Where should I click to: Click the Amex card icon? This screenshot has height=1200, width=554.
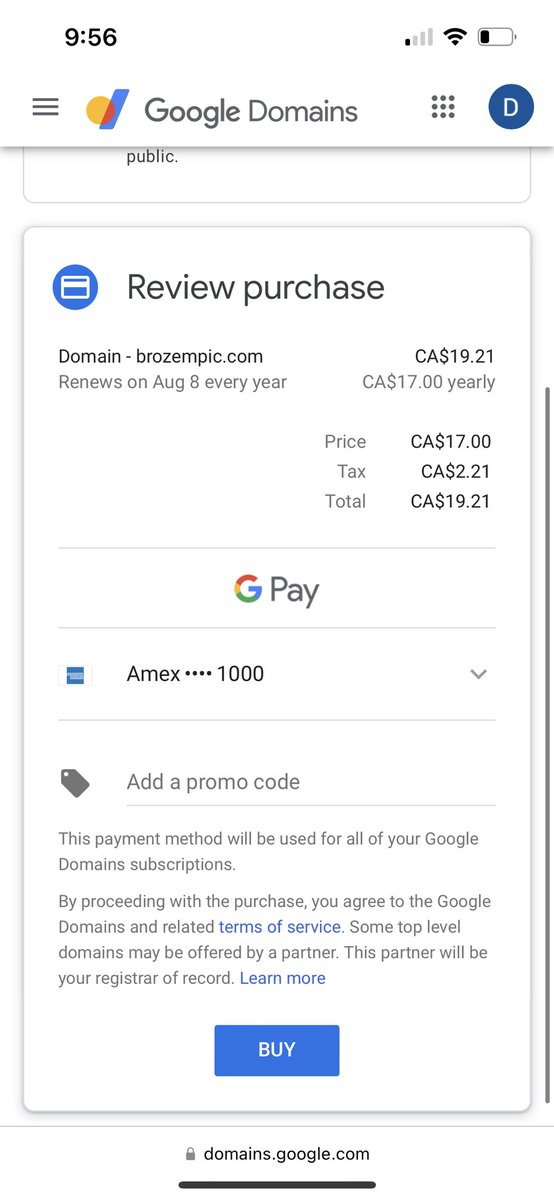(75, 675)
